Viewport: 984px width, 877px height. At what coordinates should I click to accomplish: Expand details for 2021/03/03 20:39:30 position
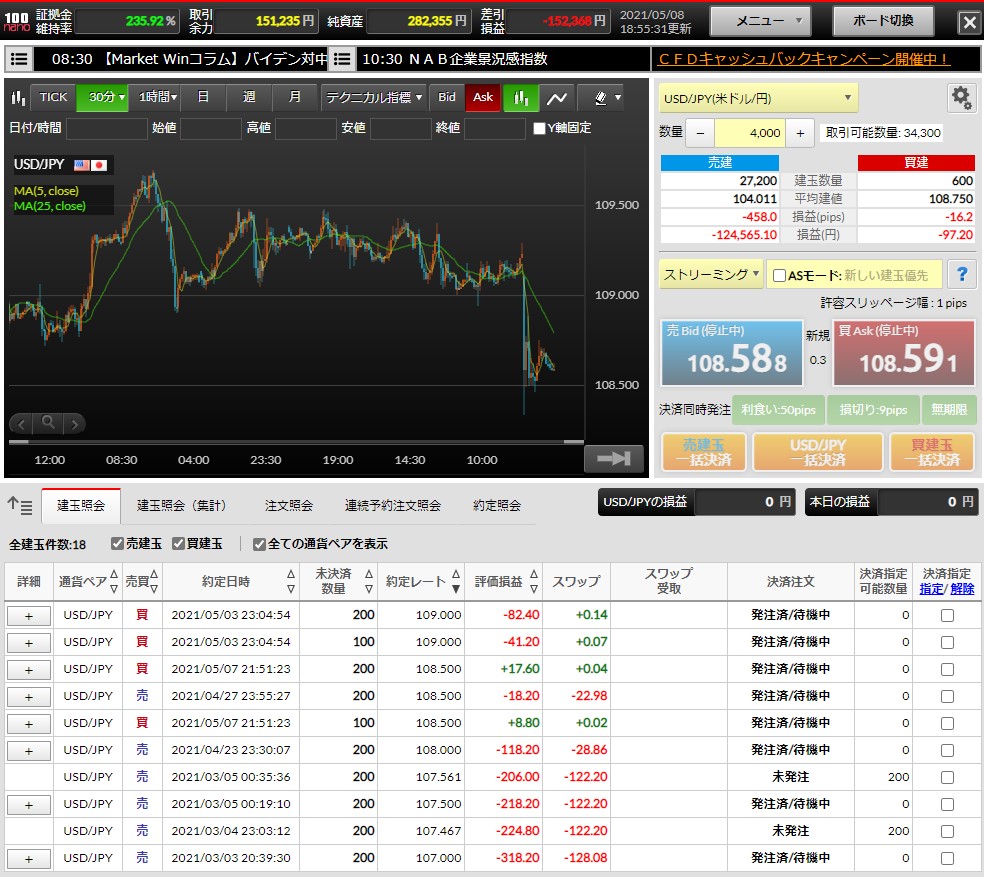tap(28, 859)
